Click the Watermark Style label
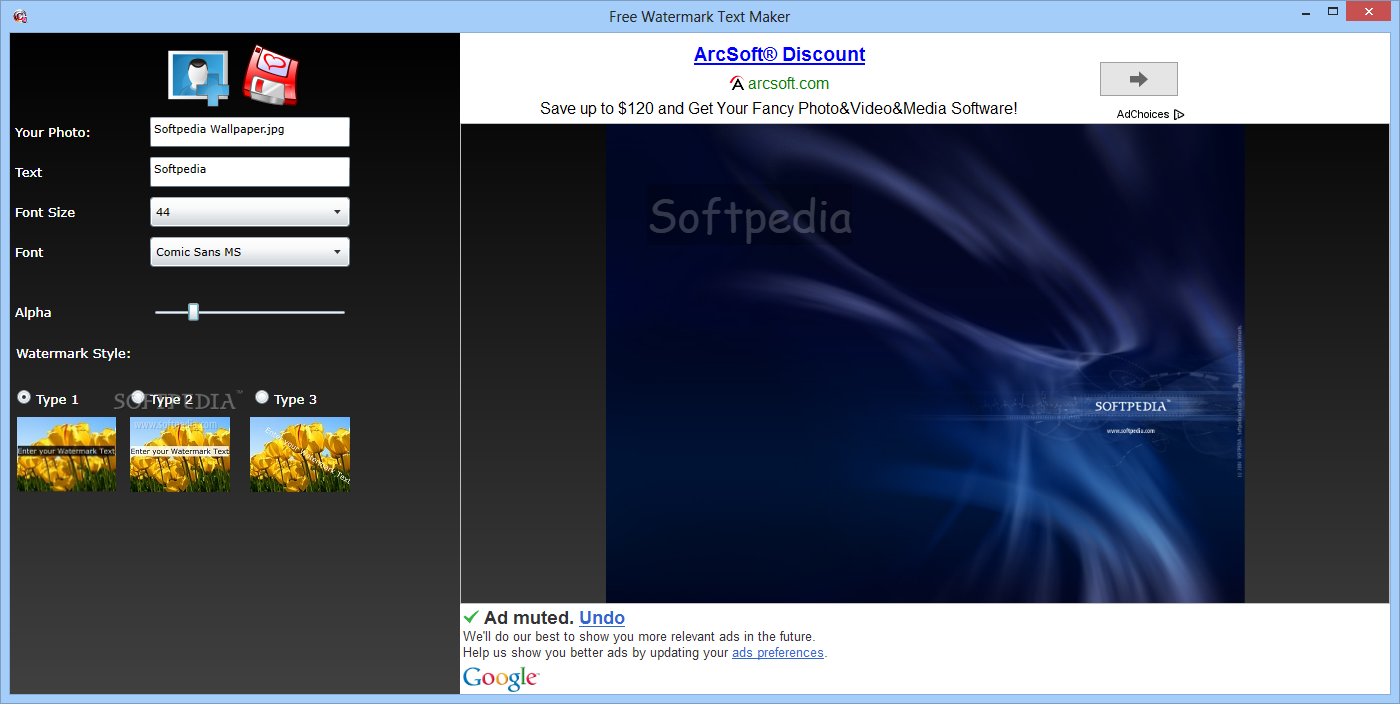This screenshot has width=1400, height=704. (x=73, y=353)
